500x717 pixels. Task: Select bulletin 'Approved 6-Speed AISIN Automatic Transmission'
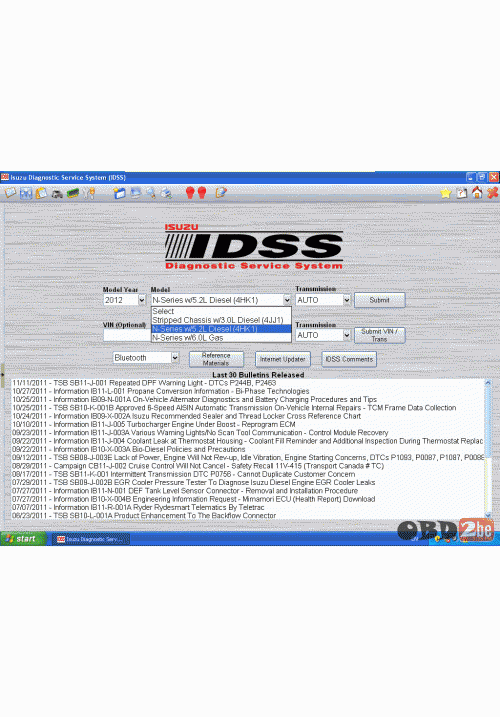(234, 407)
